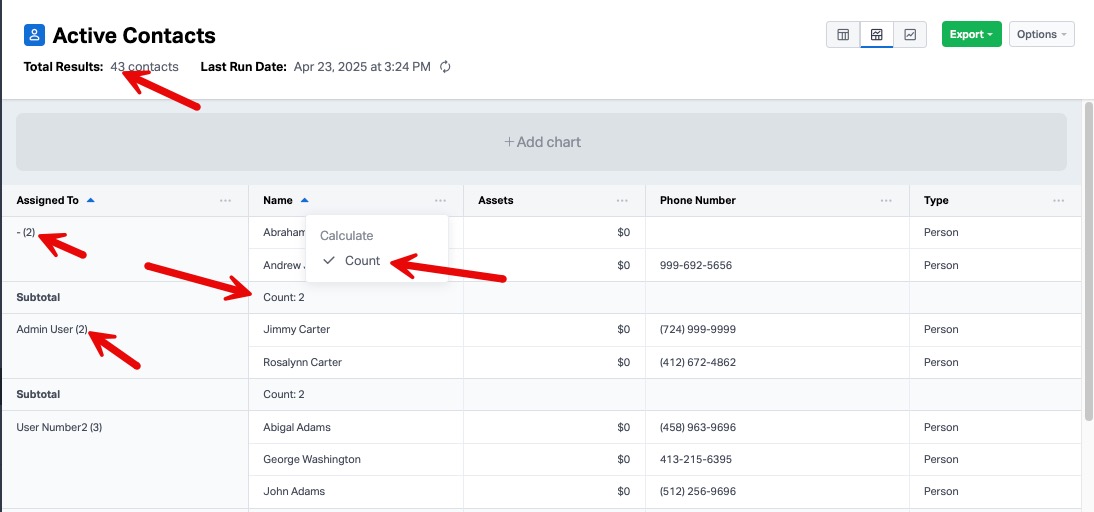Click the Type column header
This screenshot has height=512, width=1094.
[936, 200]
